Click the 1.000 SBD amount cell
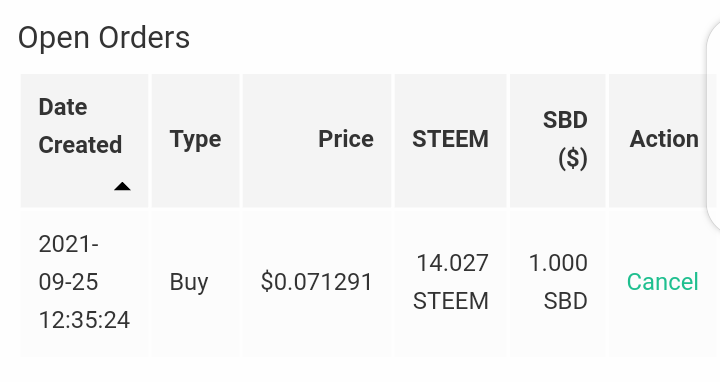This screenshot has height=382, width=720. tap(558, 282)
